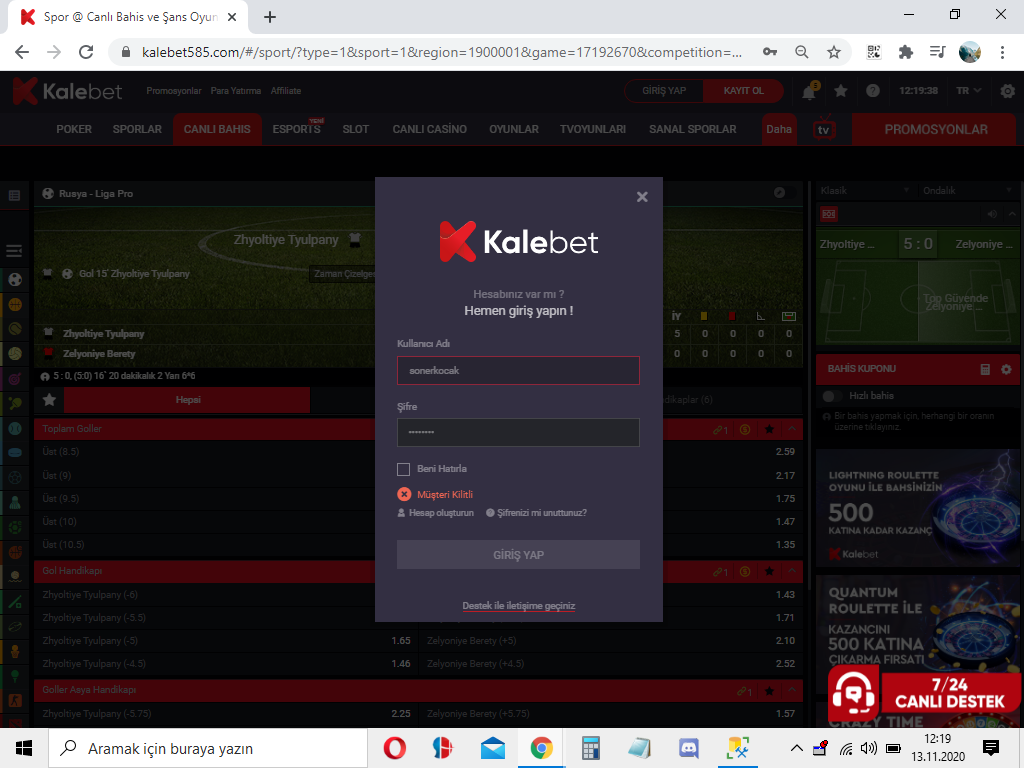Click the Kalebet logo in the header
This screenshot has width=1024, height=768.
tap(67, 91)
